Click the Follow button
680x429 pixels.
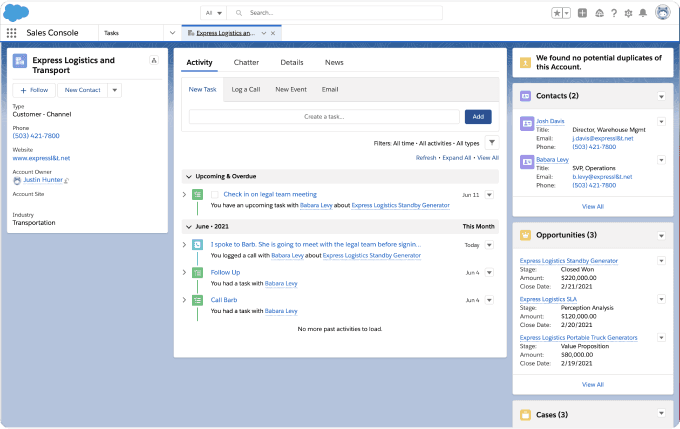34,90
